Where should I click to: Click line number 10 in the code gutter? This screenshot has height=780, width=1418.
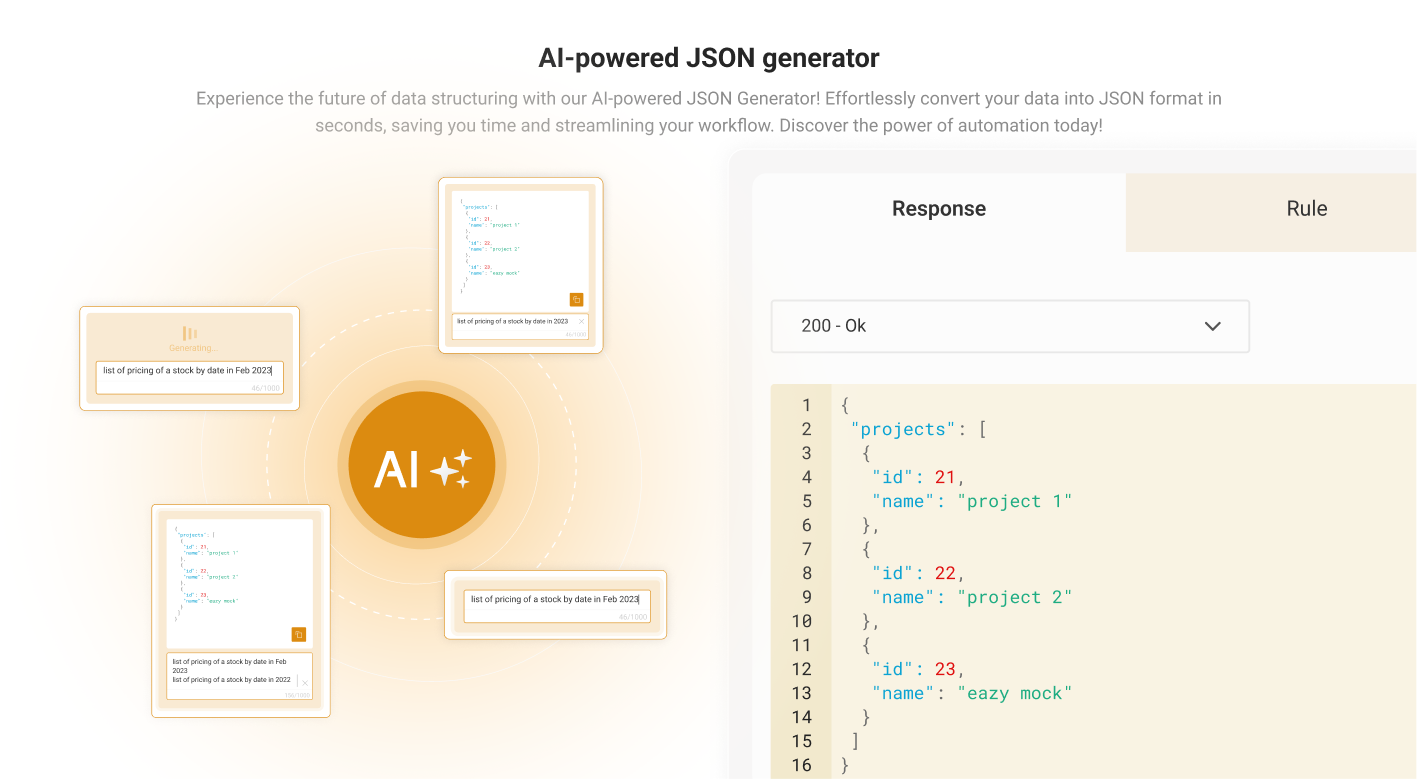point(801,621)
